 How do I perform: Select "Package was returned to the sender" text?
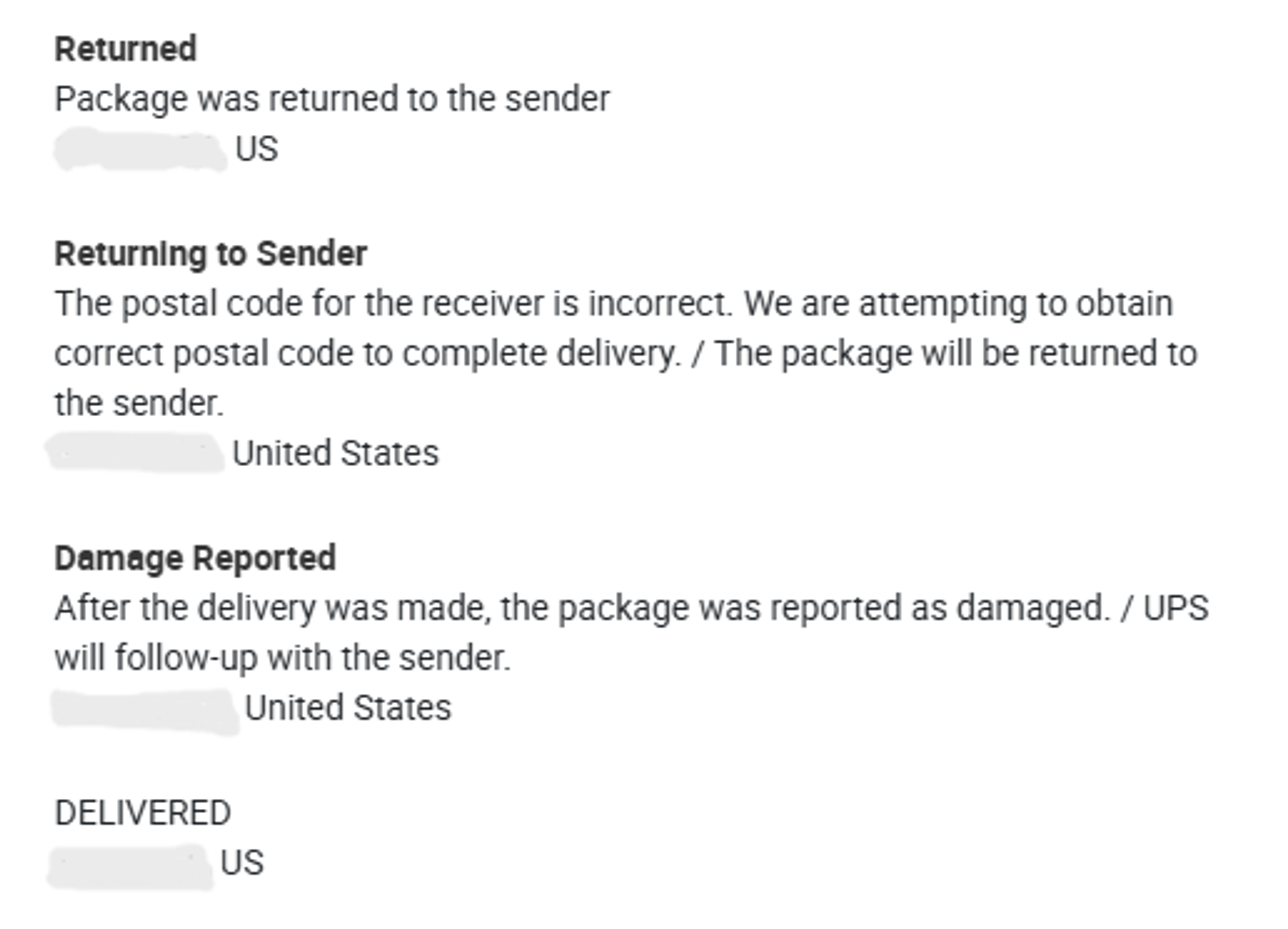coord(331,99)
